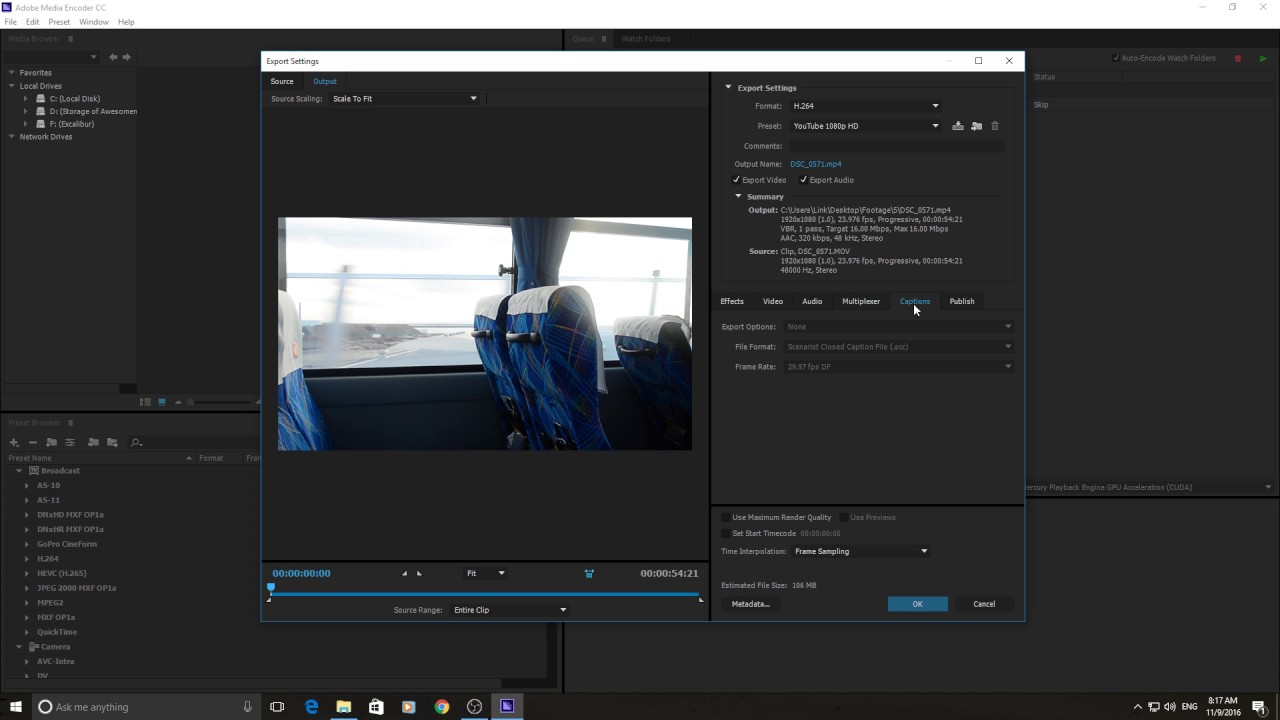Remove a preset using the minus icon

pos(32,442)
